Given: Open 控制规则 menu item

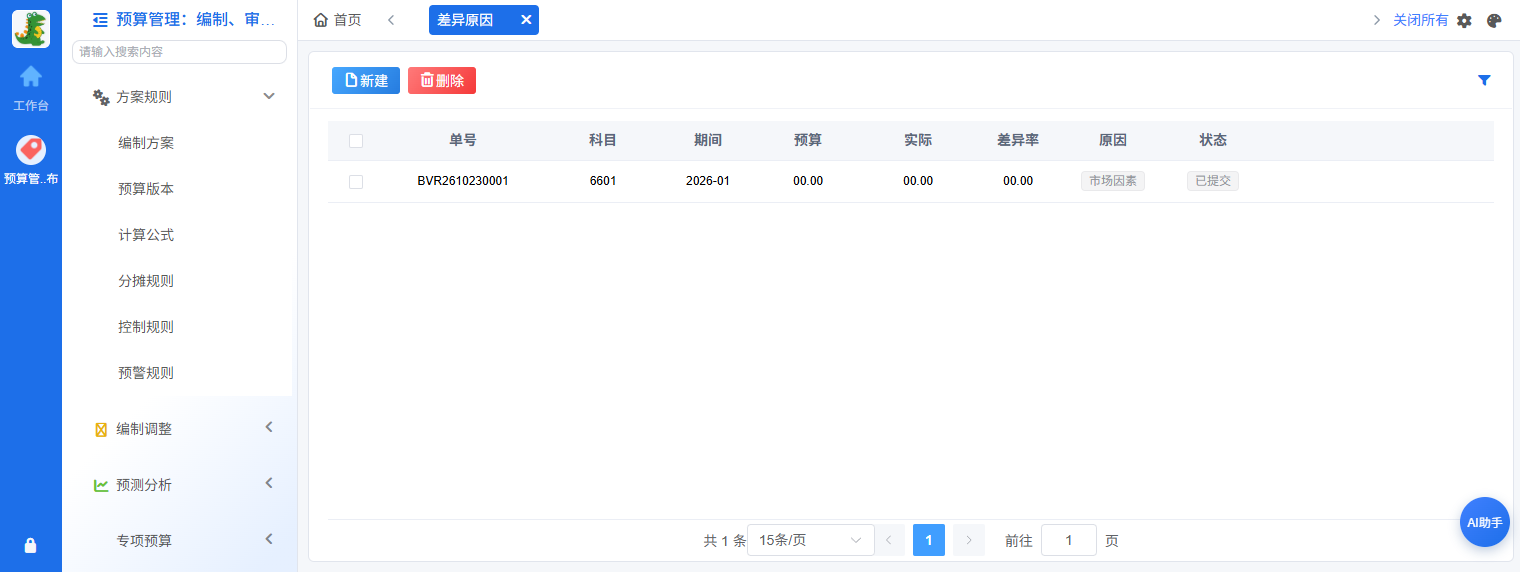Looking at the screenshot, I should point(146,327).
